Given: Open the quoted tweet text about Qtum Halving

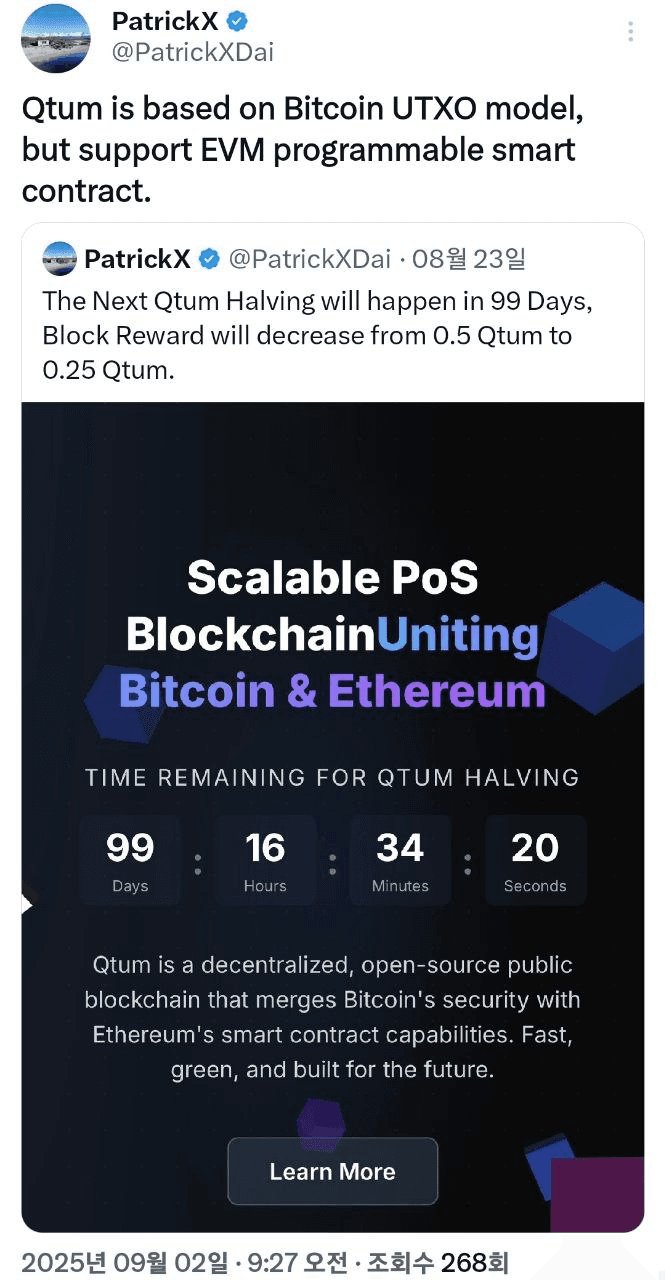Looking at the screenshot, I should click(308, 335).
